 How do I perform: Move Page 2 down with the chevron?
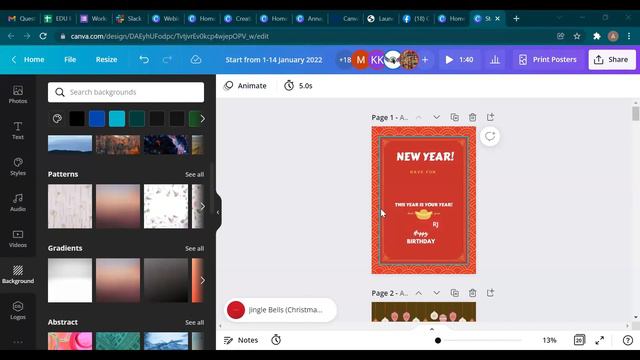[x=436, y=293]
